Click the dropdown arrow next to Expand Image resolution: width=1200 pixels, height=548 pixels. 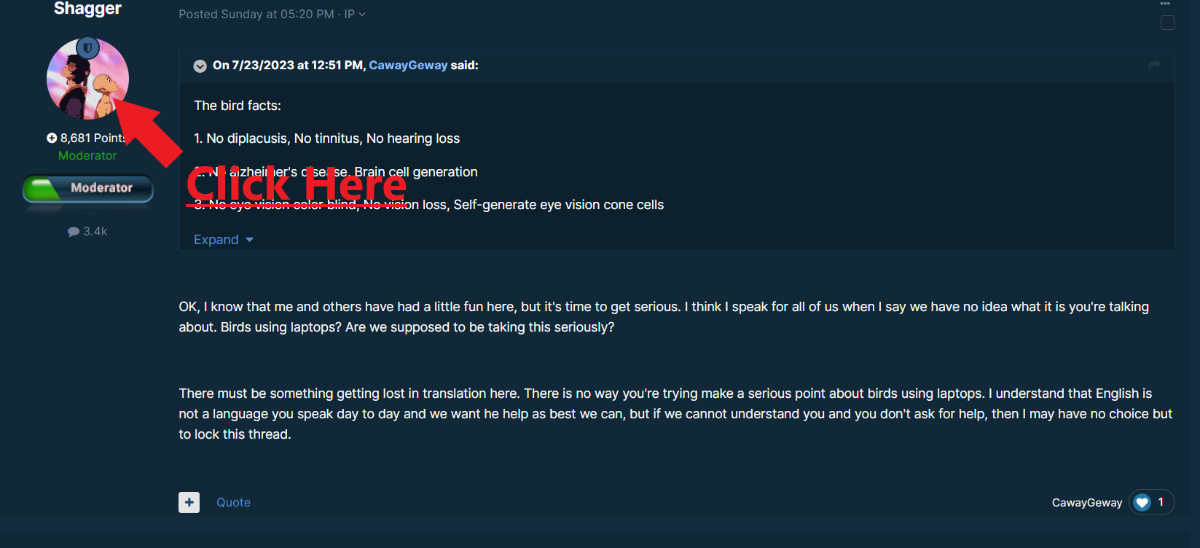point(250,240)
